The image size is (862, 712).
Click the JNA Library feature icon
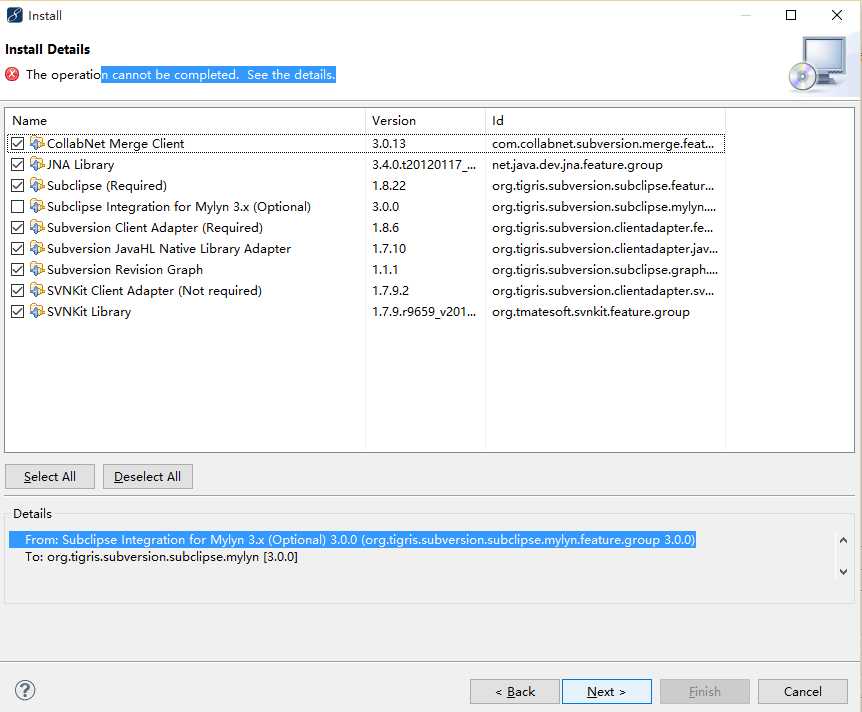click(x=37, y=164)
